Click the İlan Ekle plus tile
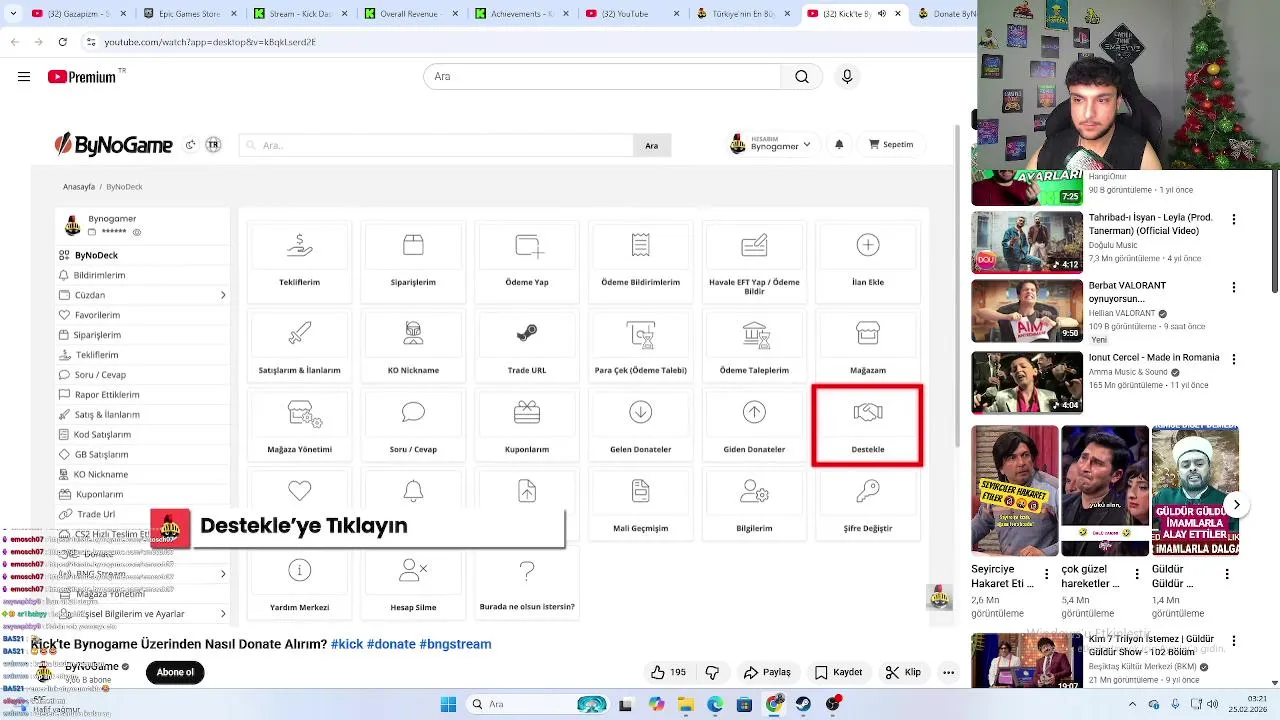Screen dimensions: 1280x720 click(868, 260)
